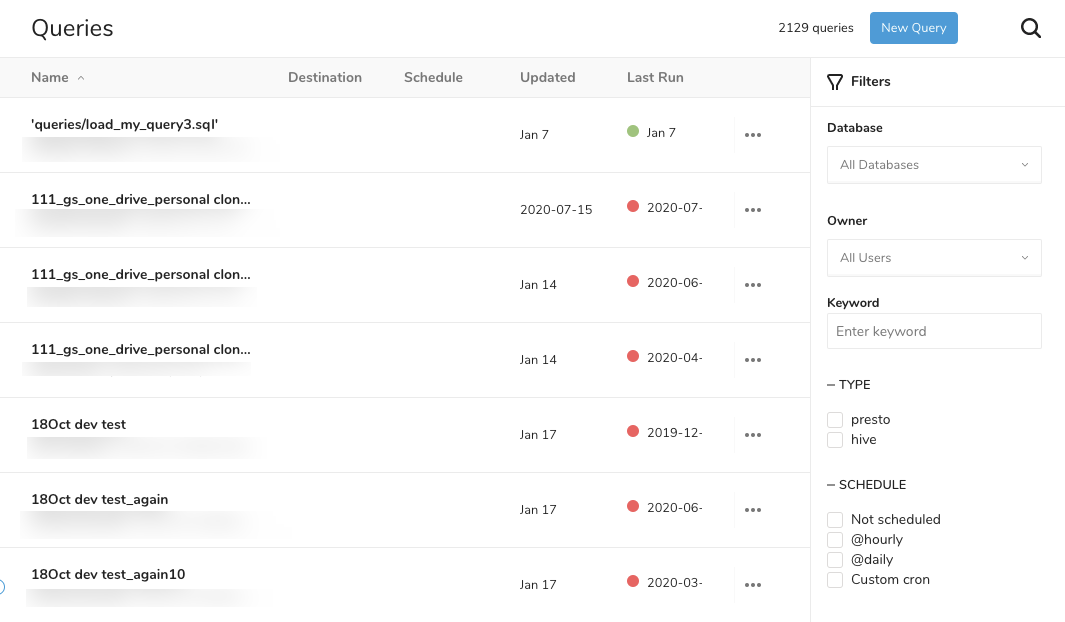This screenshot has height=622, width=1065.
Task: Open three-dot menu for 18Oct dev test_again10
Action: (753, 585)
